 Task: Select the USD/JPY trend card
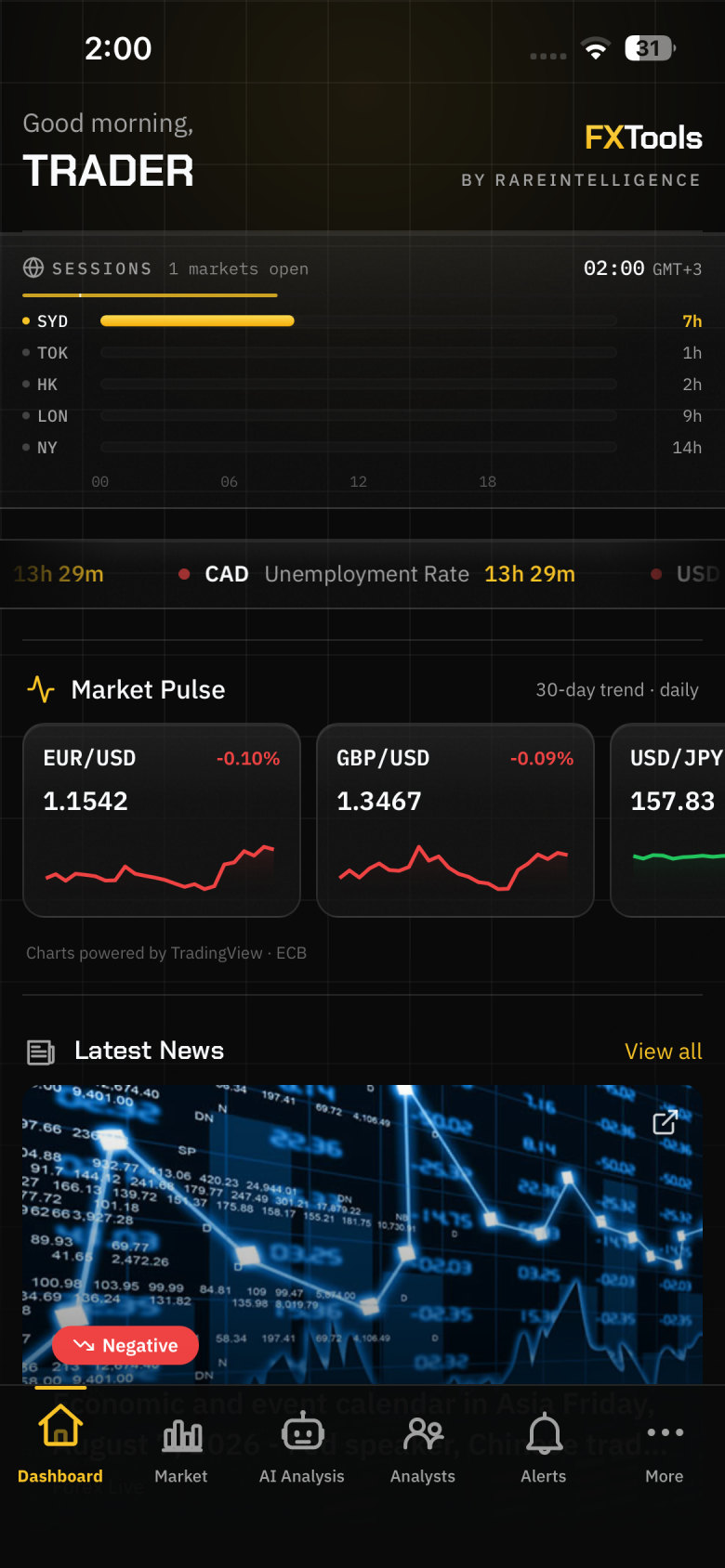pyautogui.click(x=667, y=820)
